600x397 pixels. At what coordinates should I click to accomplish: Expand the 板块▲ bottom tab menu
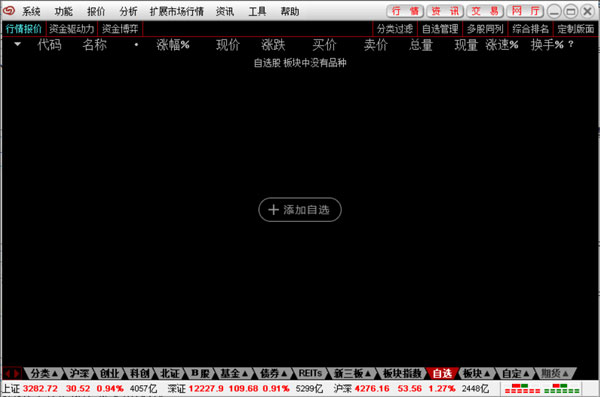476,373
